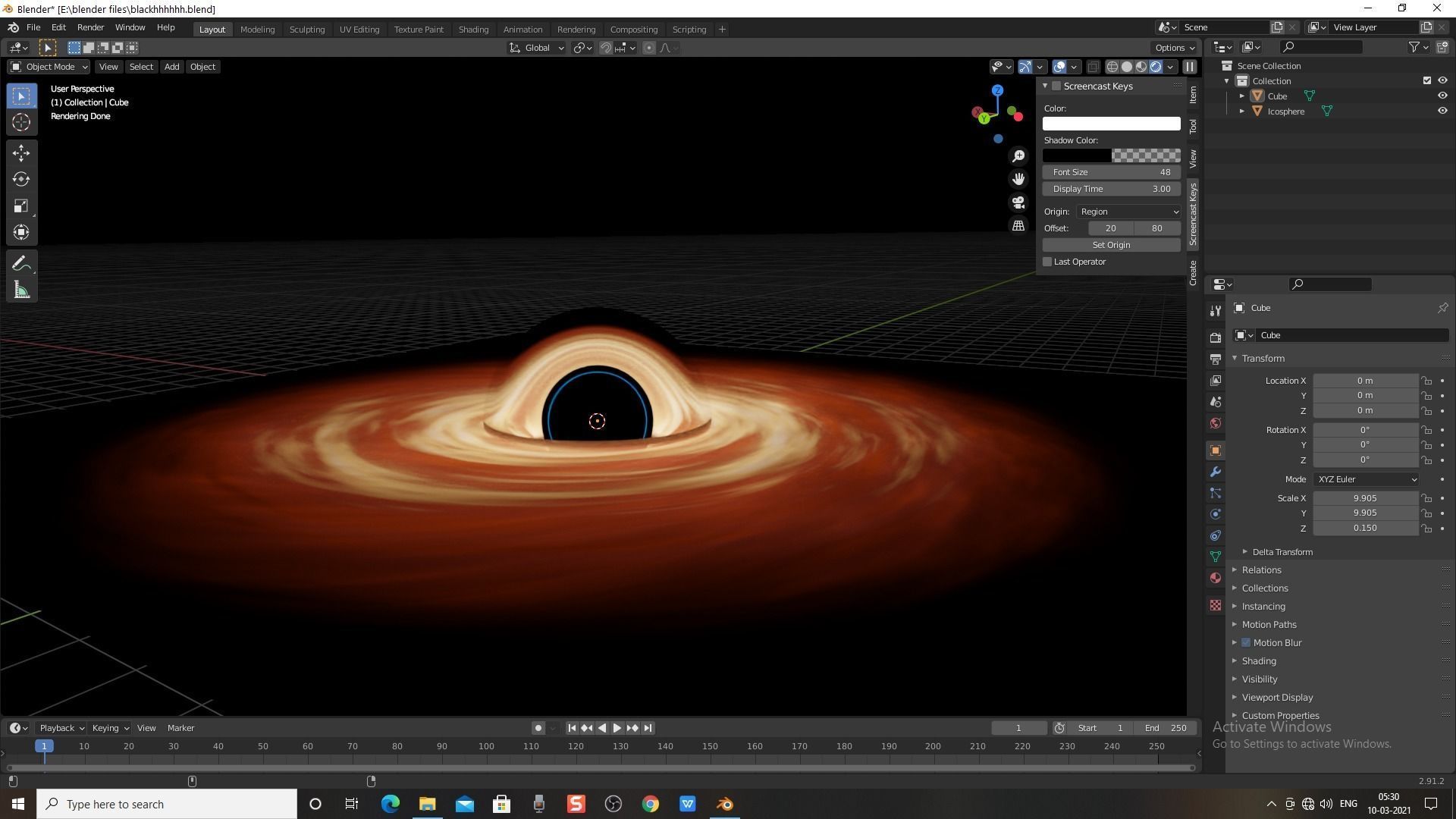Pause the viewport render preview
The width and height of the screenshot is (1456, 819).
[1190, 67]
